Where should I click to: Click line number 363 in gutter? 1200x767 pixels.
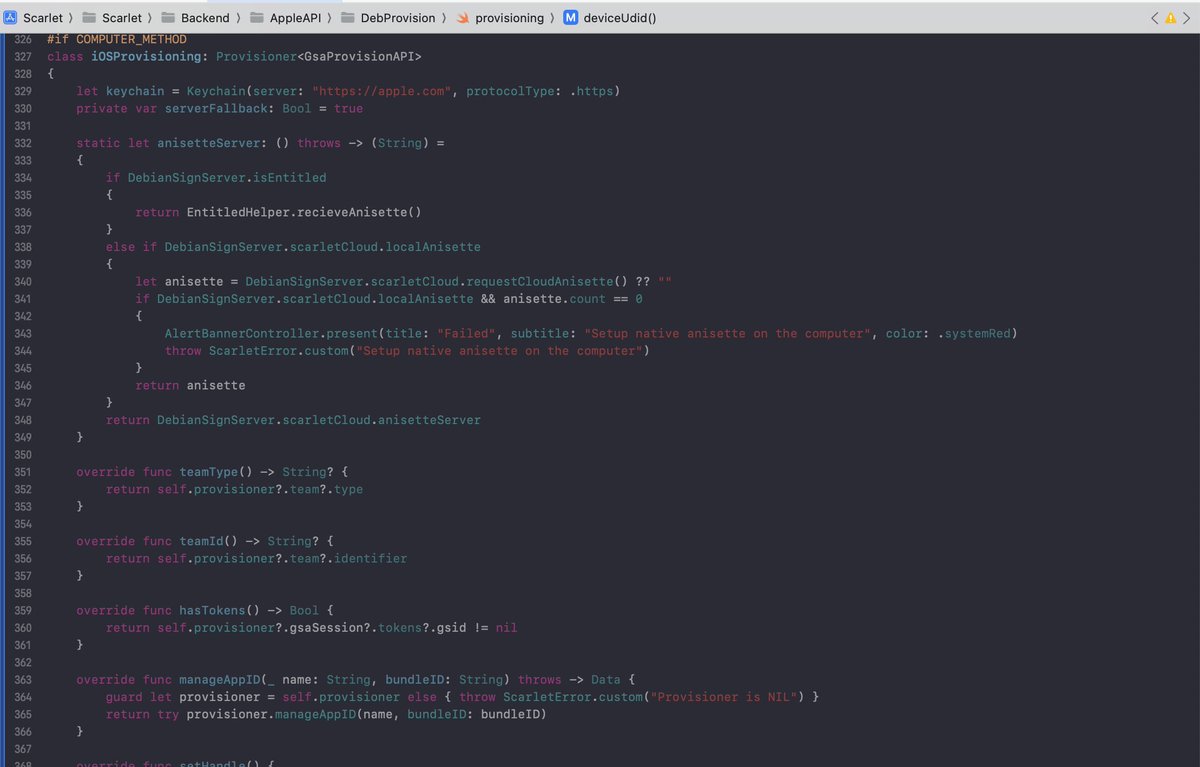pos(23,679)
